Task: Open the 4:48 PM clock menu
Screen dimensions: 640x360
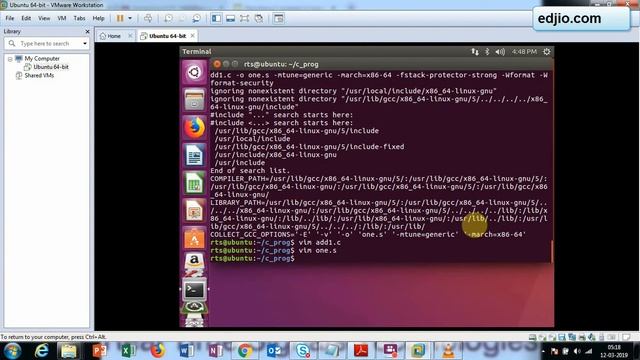Action: point(524,52)
